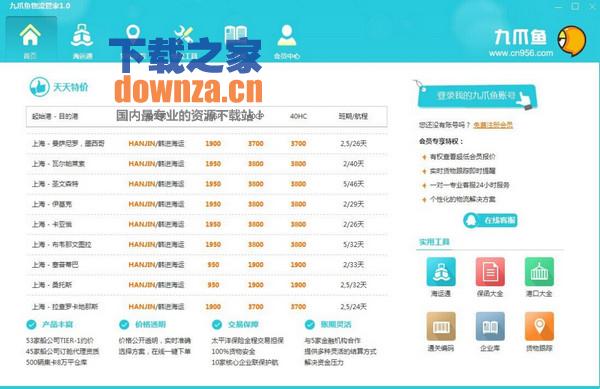Image resolution: width=600 pixels, height=389 pixels.
Task: Click the www.cn956.com website text
Action: 521,53
